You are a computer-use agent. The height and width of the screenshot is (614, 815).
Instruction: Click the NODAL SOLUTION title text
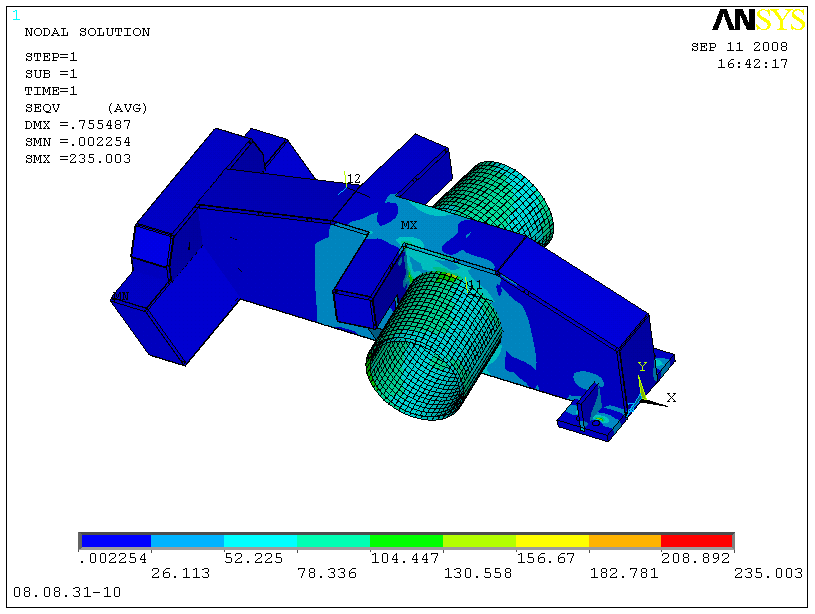pos(87,32)
